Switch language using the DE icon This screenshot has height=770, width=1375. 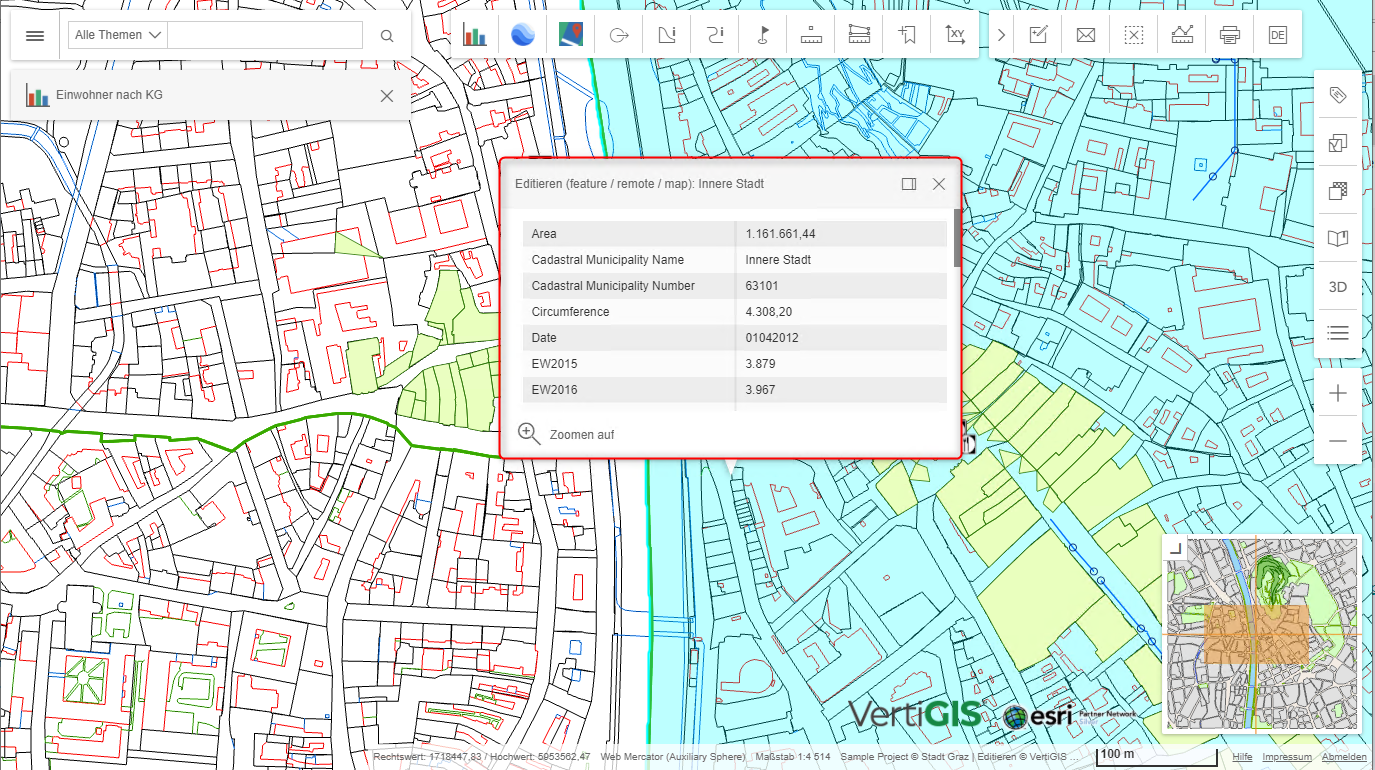pyautogui.click(x=1277, y=34)
